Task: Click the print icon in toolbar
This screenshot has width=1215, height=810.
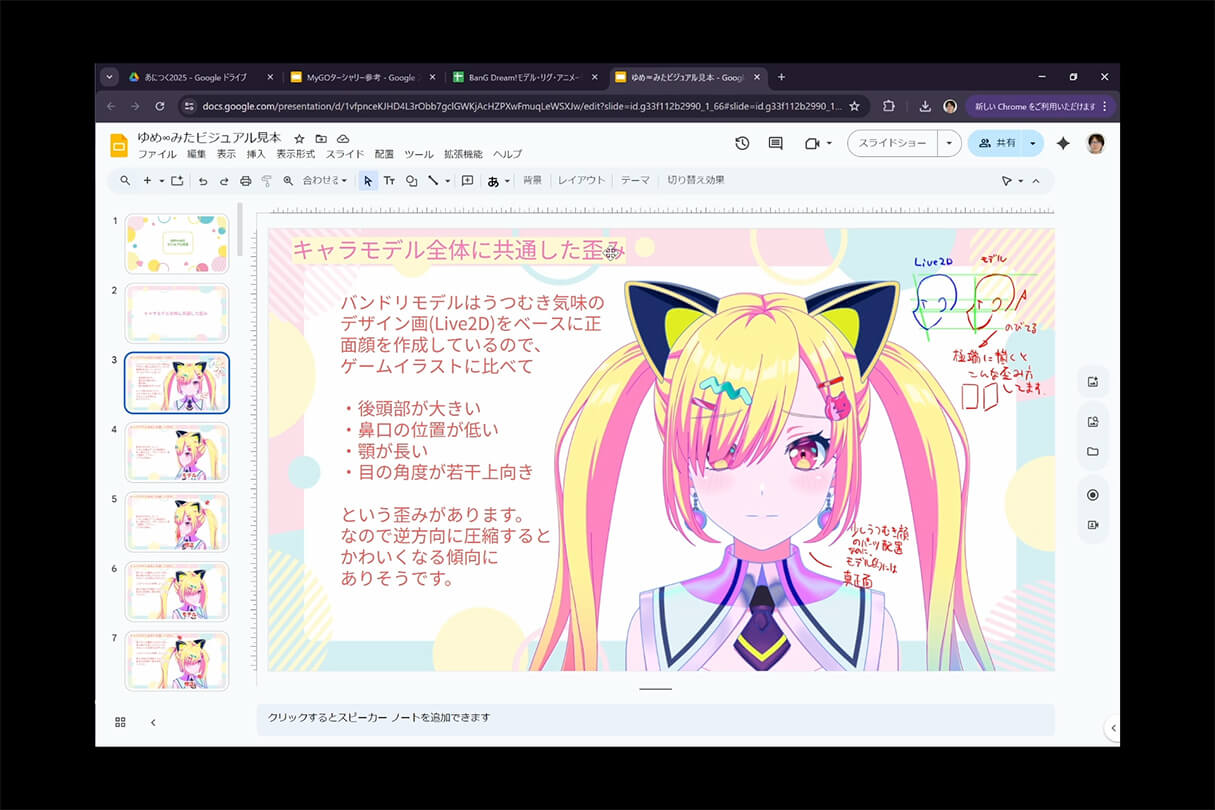Action: (x=245, y=181)
